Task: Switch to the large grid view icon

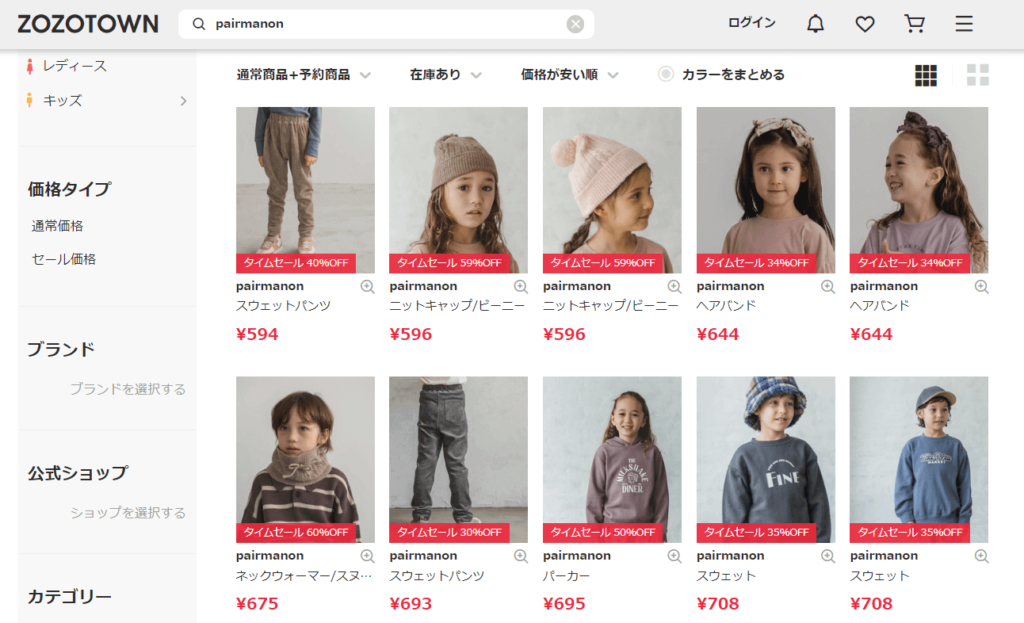Action: tap(978, 75)
